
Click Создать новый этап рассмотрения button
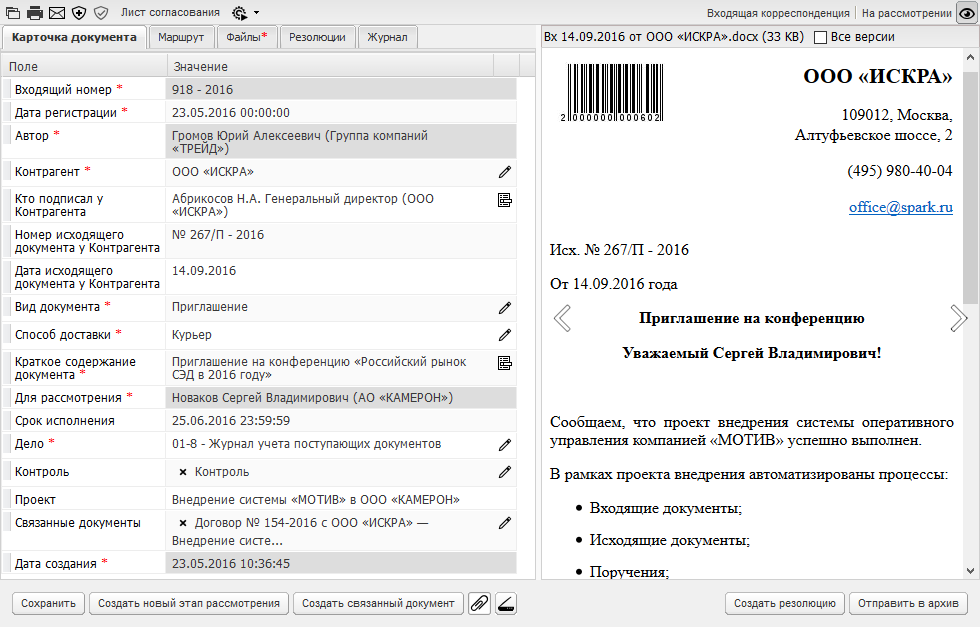coord(189,603)
